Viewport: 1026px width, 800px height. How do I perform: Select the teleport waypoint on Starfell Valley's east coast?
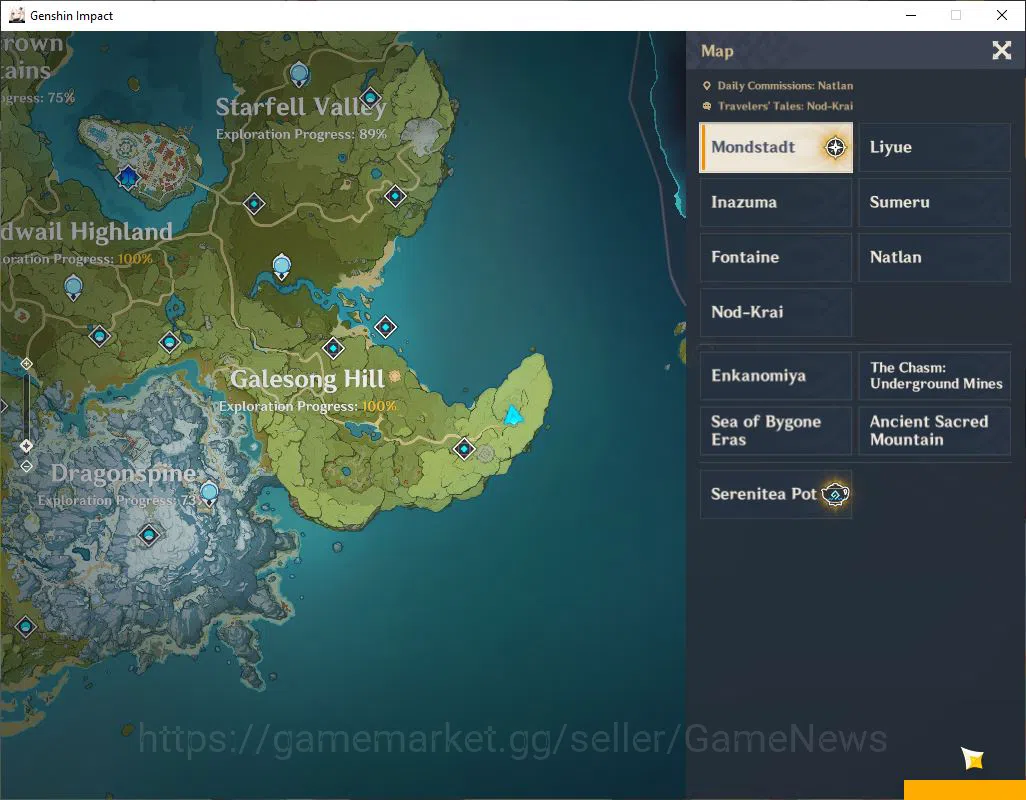coord(395,196)
